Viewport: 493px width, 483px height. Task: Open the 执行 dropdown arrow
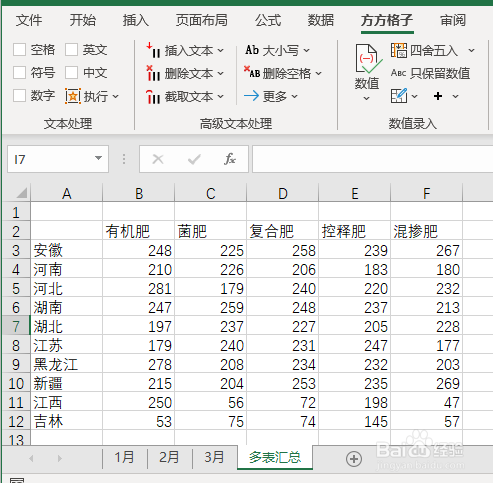coord(116,97)
